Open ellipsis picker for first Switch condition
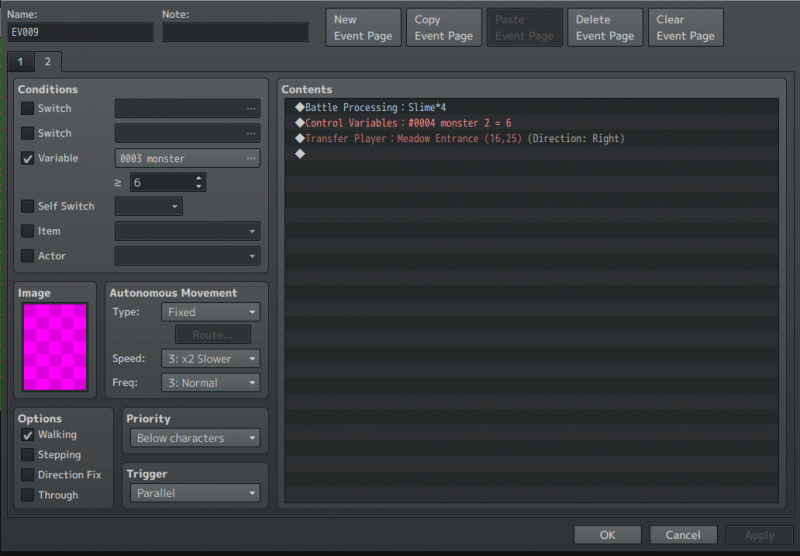 click(x=251, y=109)
